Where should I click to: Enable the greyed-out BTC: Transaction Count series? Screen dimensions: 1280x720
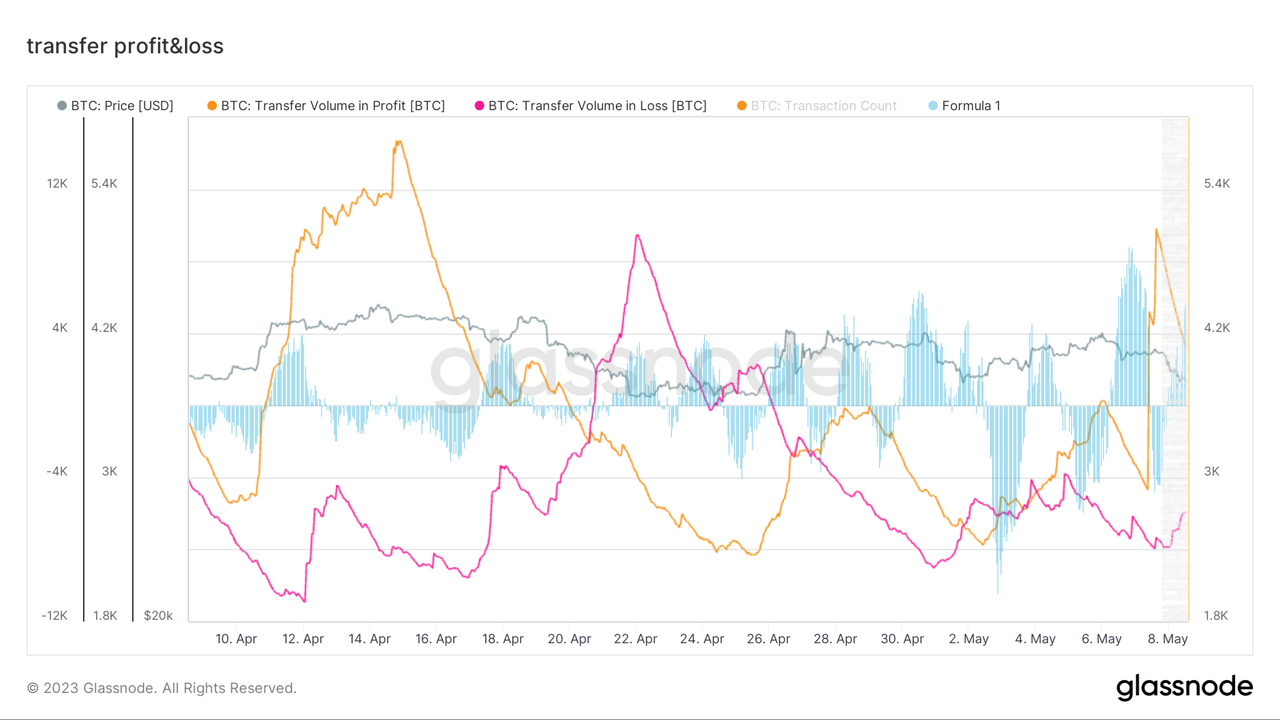pyautogui.click(x=816, y=105)
